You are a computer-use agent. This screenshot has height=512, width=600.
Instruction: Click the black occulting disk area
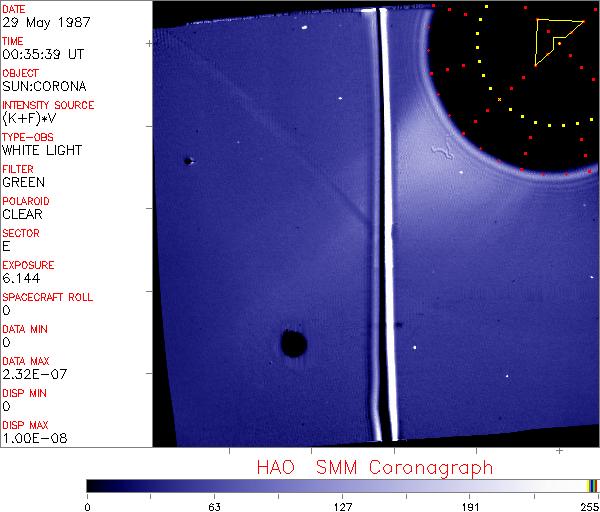(500, 90)
